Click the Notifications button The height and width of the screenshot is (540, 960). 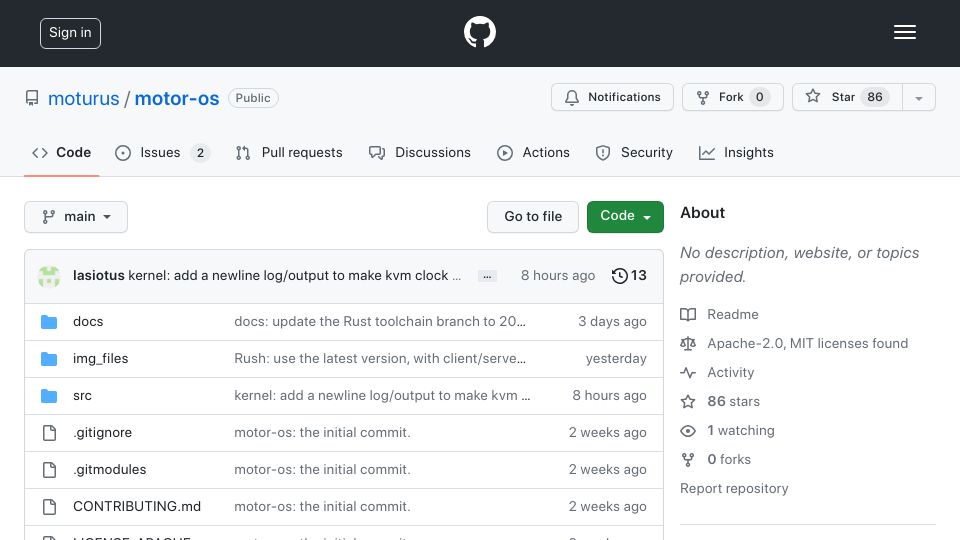612,97
